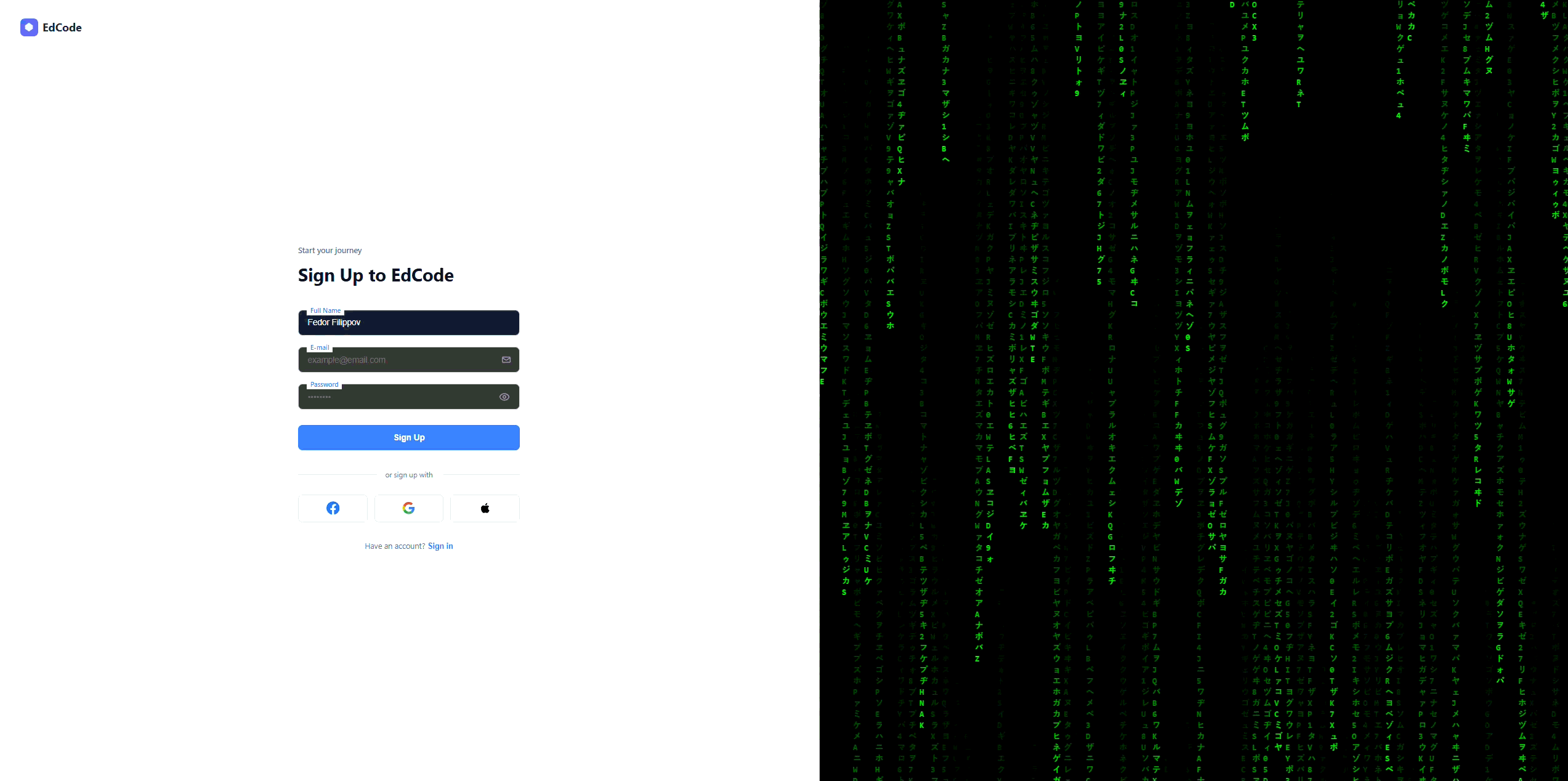Viewport: 1568px width, 781px height.
Task: Sign up with Facebook
Action: [x=333, y=508]
